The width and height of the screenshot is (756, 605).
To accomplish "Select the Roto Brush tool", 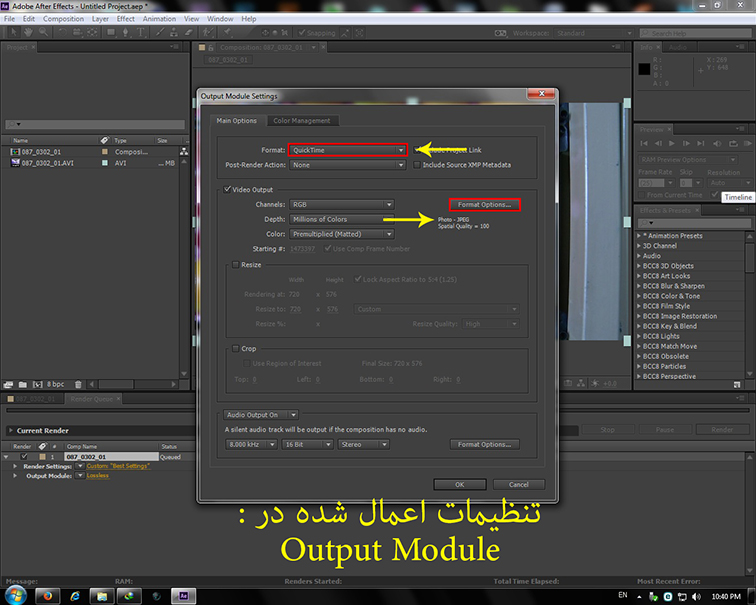I will 208,32.
